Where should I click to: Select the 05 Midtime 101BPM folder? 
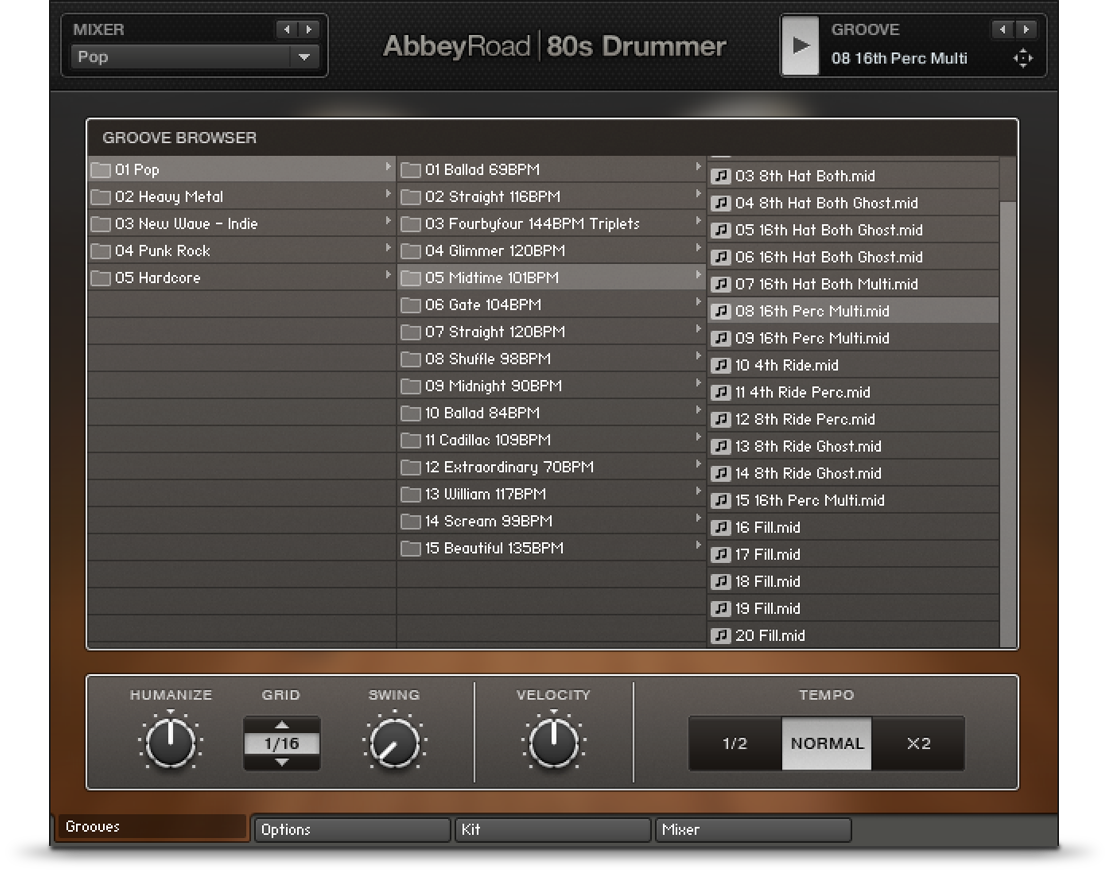551,278
